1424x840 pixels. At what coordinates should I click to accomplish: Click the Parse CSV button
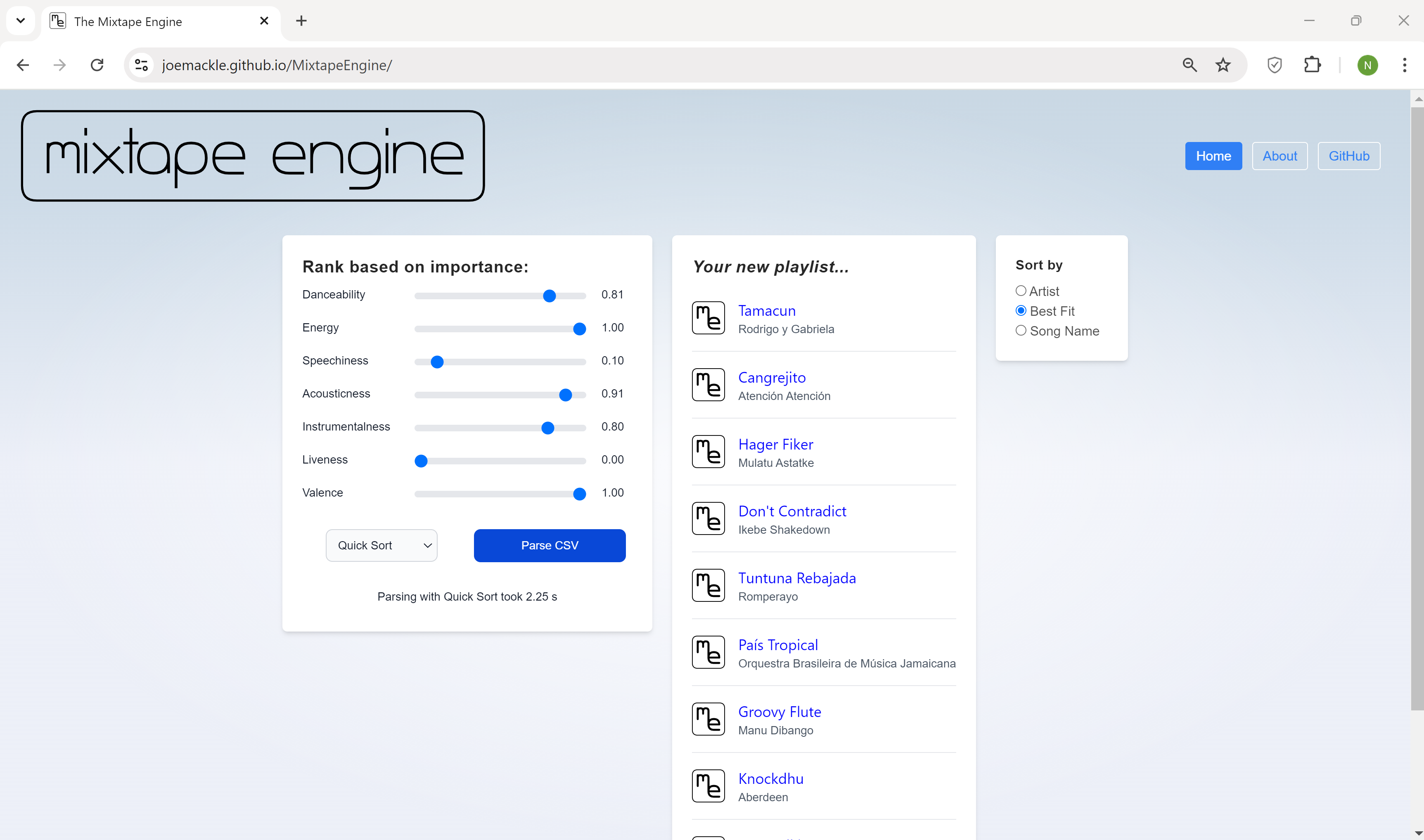549,546
